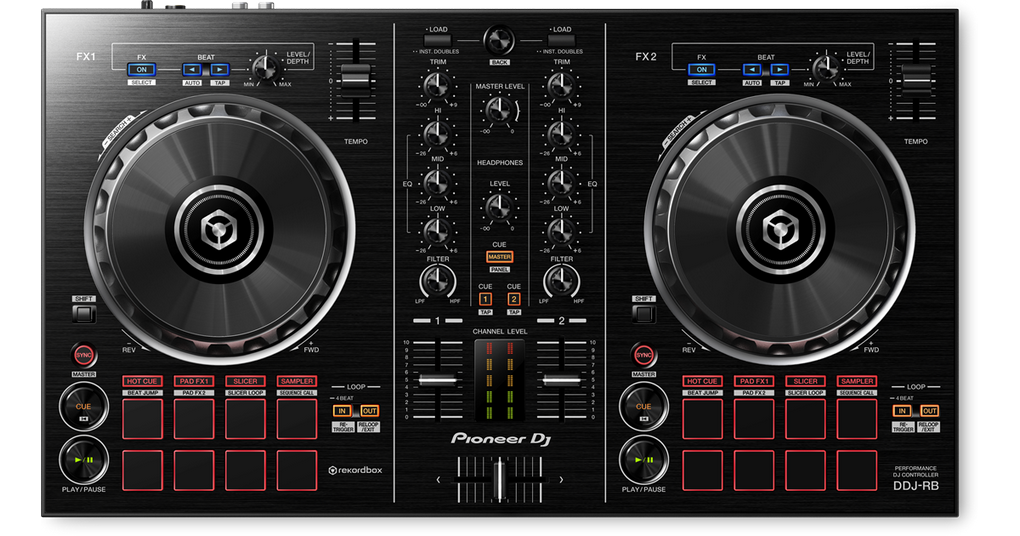
Task: Select SLICER pad mode on right deck
Action: tap(805, 381)
